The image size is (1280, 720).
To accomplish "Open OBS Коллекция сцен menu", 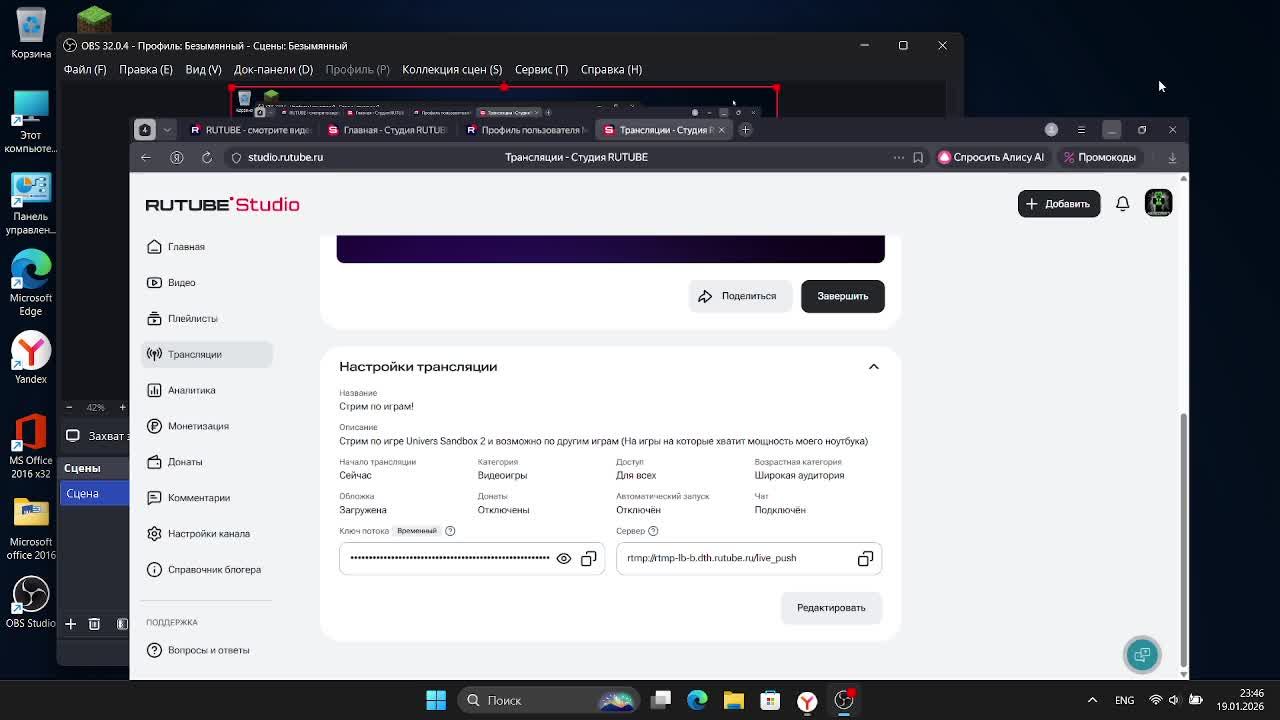I will coord(452,70).
